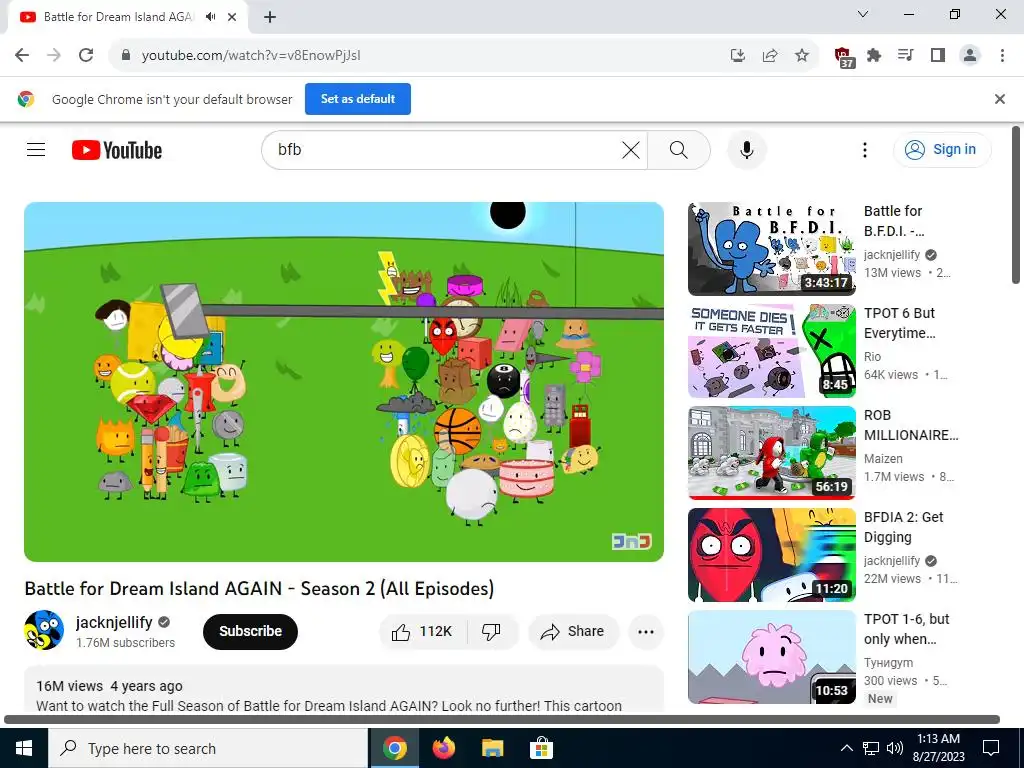The height and width of the screenshot is (768, 1024).
Task: Like the video with thumbs up
Action: (x=423, y=632)
